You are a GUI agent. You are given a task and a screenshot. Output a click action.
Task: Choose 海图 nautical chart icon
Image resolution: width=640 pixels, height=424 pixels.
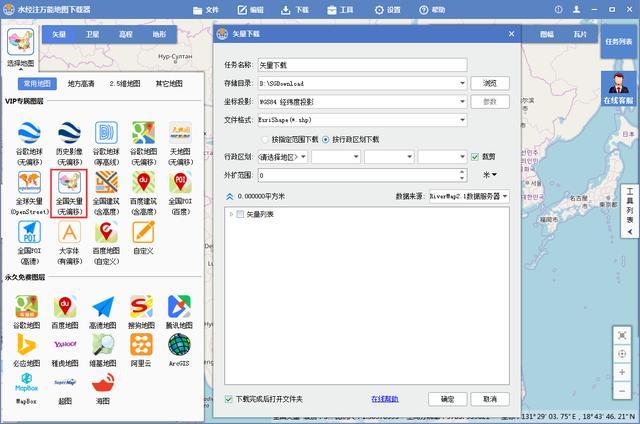pos(103,383)
